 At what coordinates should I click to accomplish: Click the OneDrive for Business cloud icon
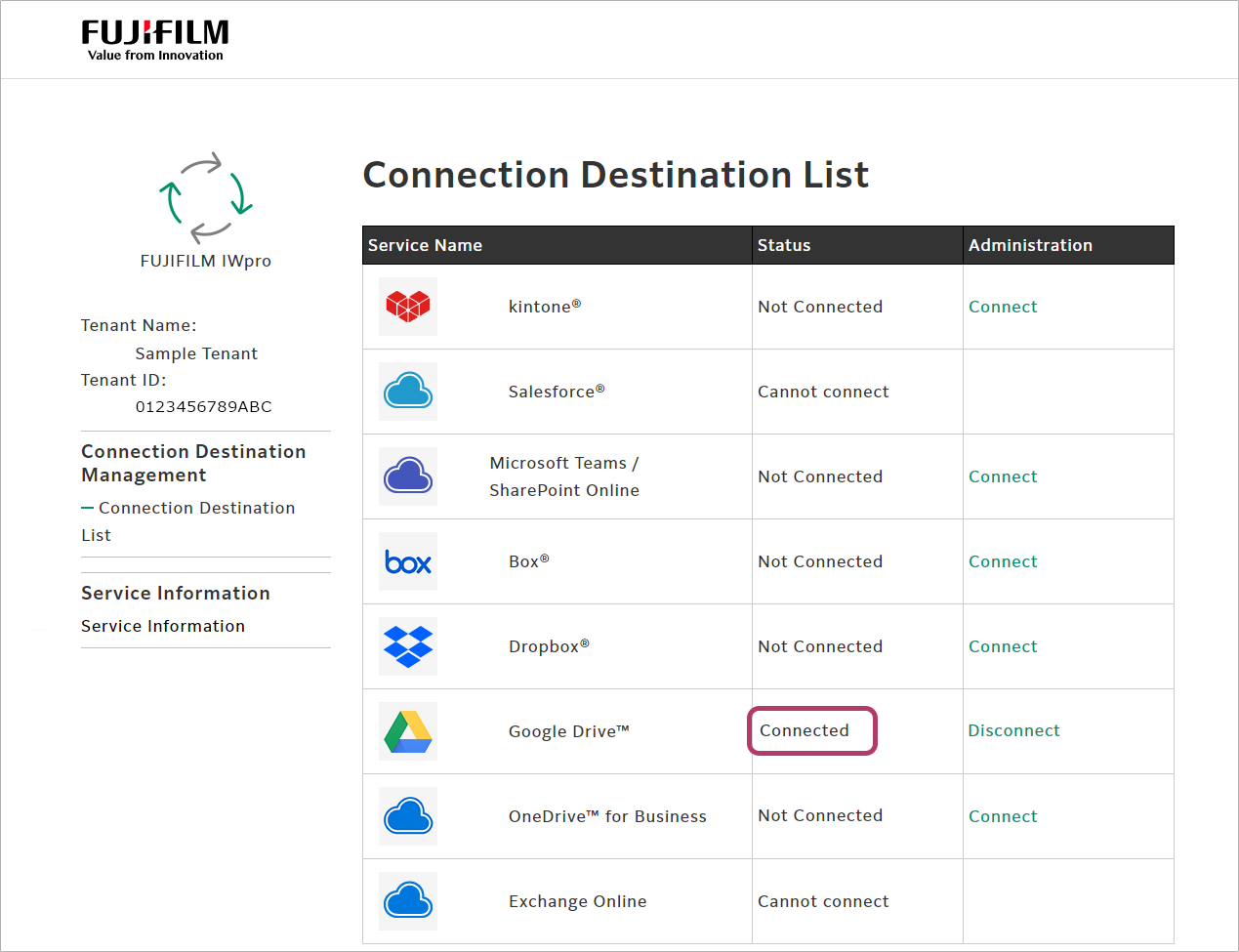point(408,816)
